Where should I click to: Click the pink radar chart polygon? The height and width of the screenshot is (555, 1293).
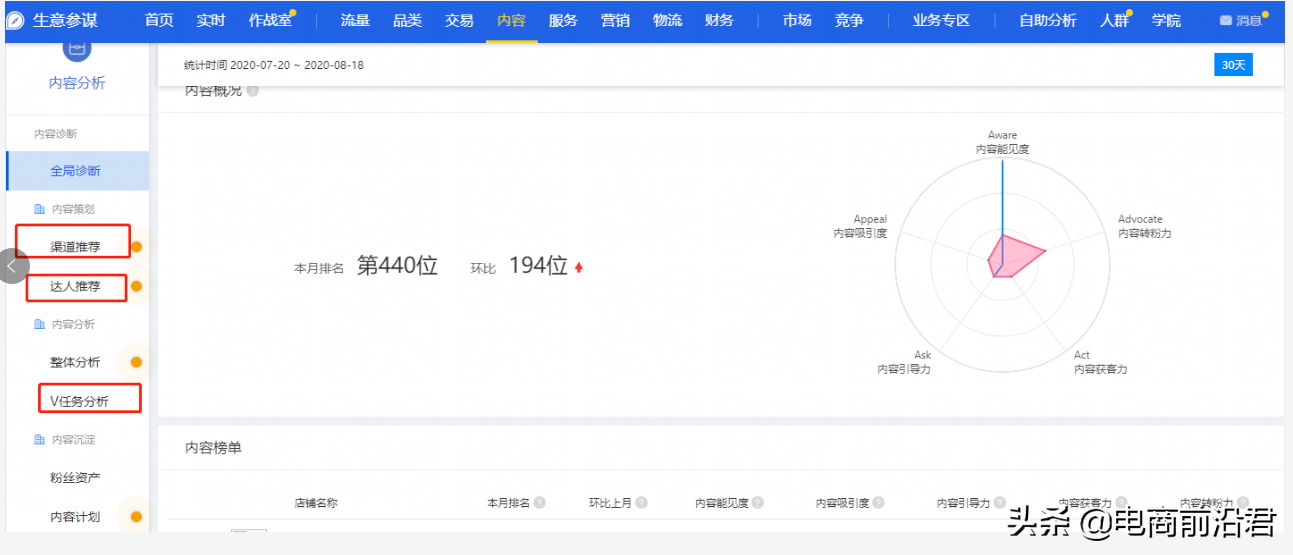coord(1012,256)
